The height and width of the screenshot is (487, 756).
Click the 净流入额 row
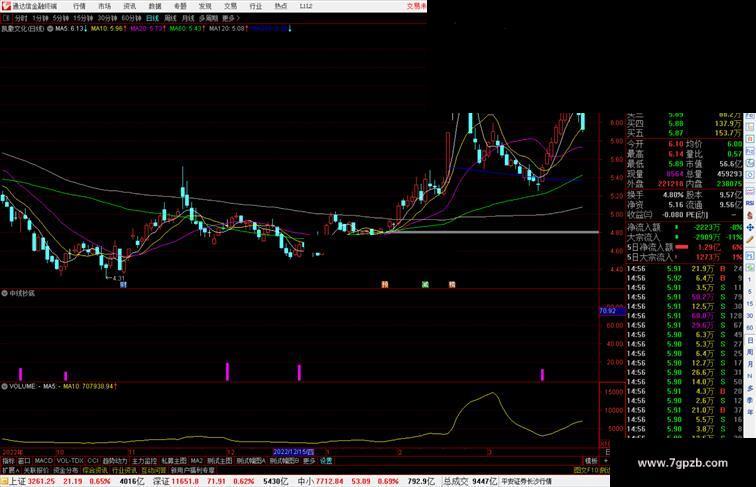(x=684, y=227)
